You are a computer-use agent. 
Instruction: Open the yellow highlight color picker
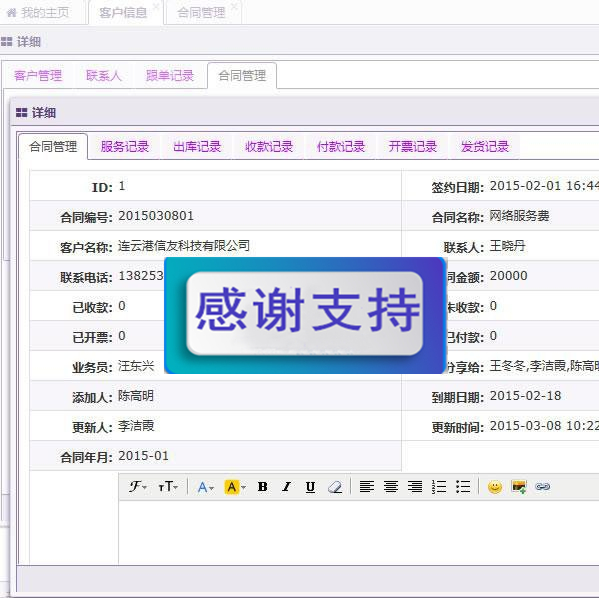click(x=235, y=487)
